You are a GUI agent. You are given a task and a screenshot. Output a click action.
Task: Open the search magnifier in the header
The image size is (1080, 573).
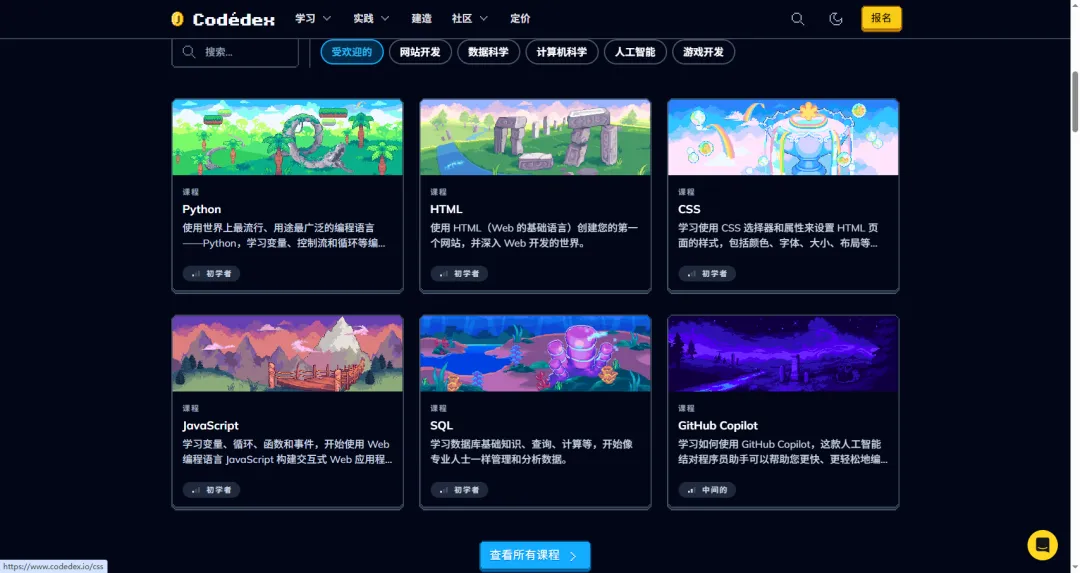(x=798, y=19)
